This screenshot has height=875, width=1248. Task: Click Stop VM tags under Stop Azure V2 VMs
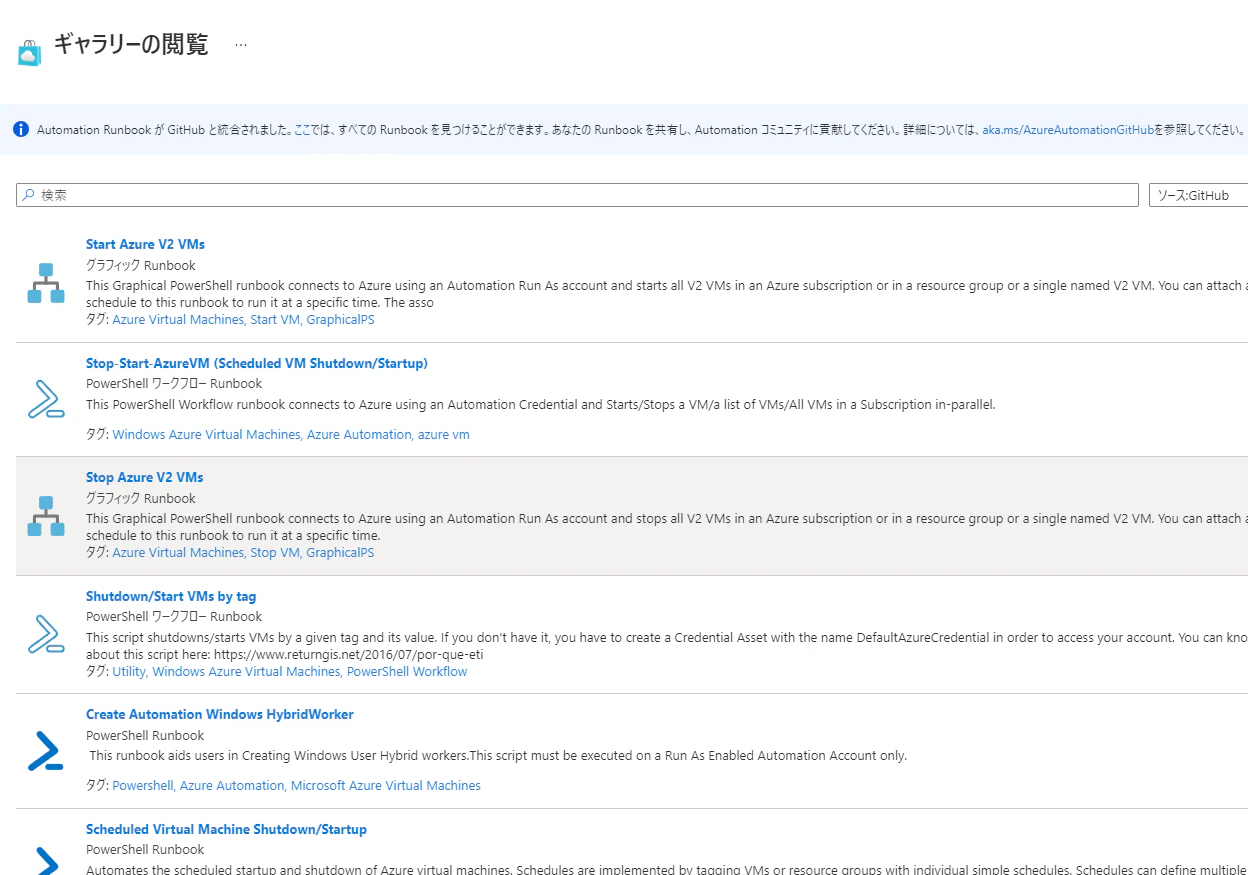tap(243, 552)
